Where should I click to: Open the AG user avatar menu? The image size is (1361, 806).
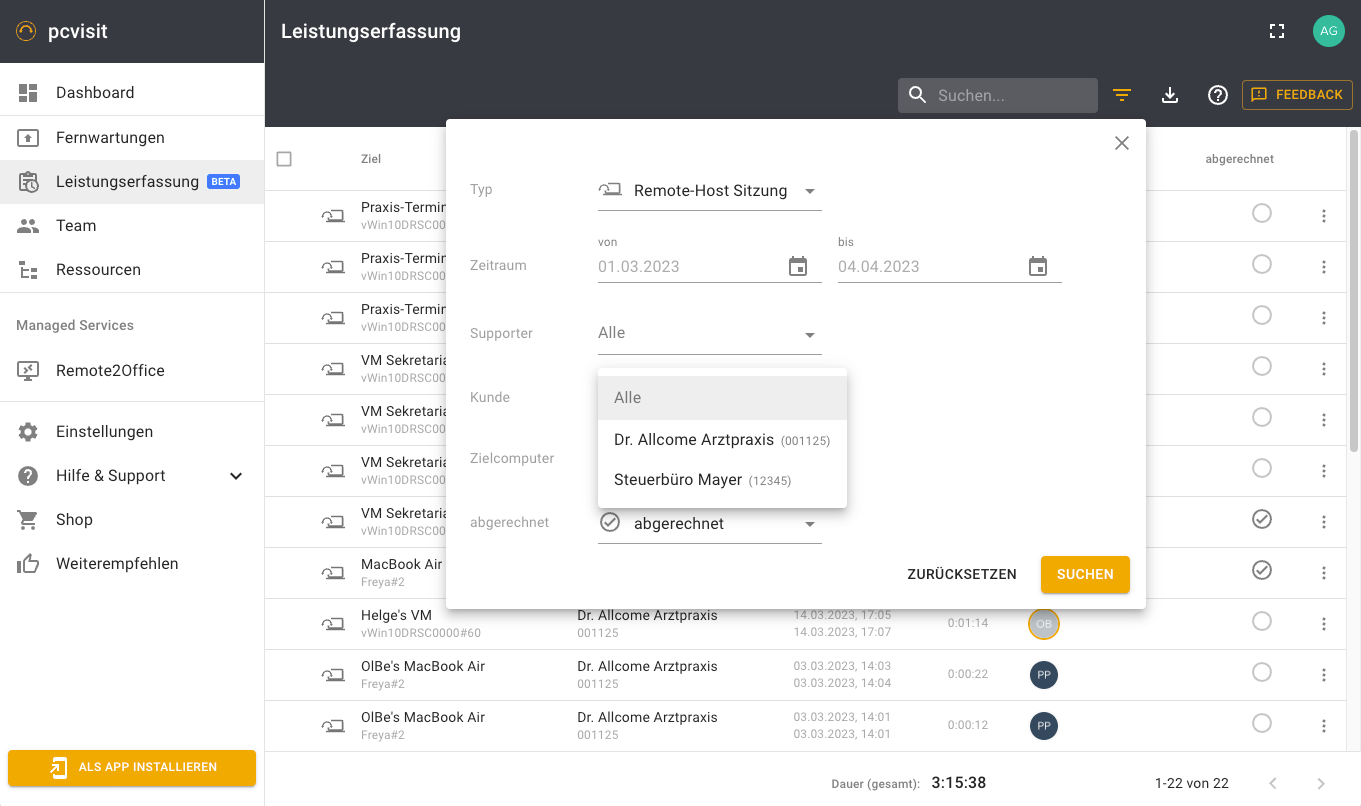(x=1328, y=31)
